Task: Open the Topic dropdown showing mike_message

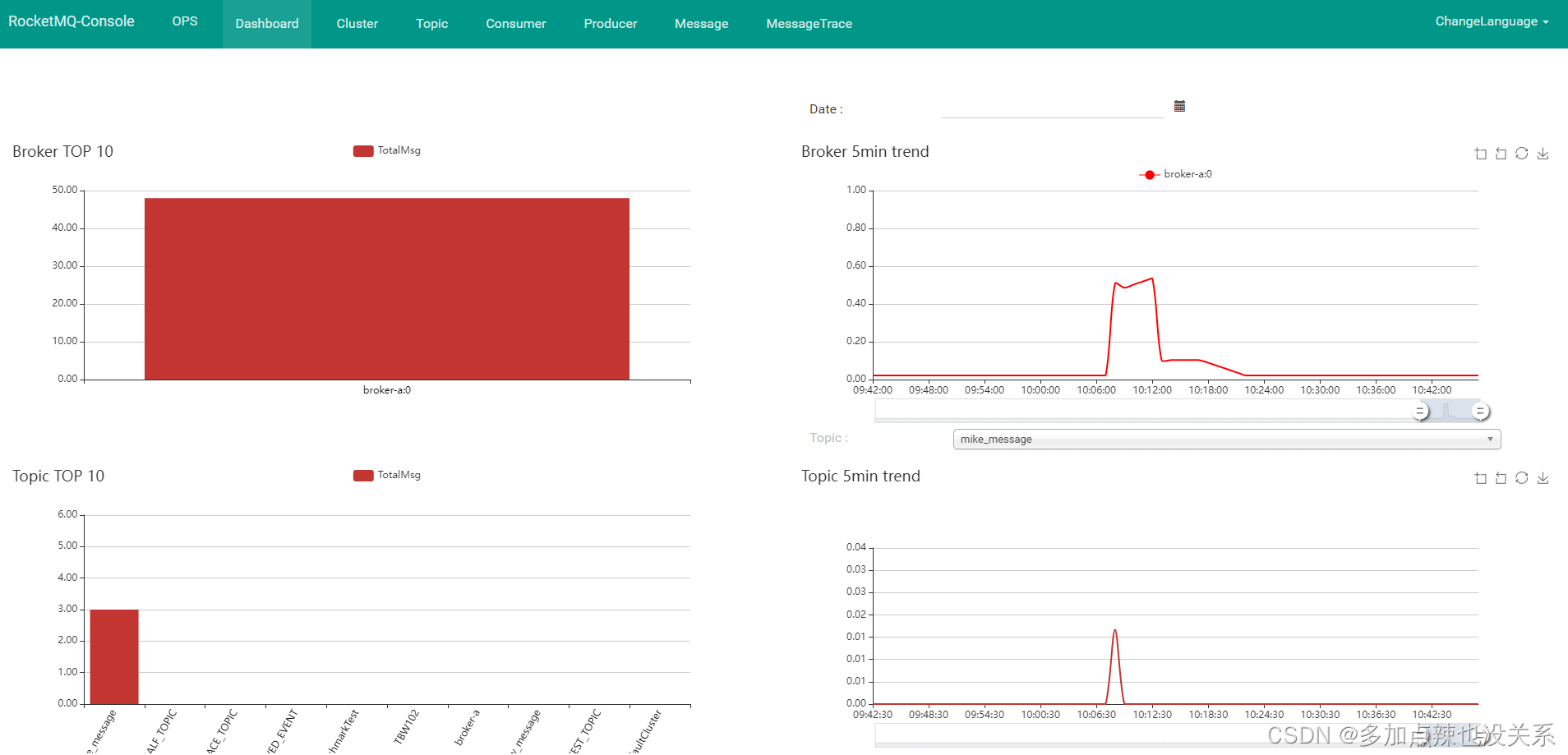Action: (1227, 440)
